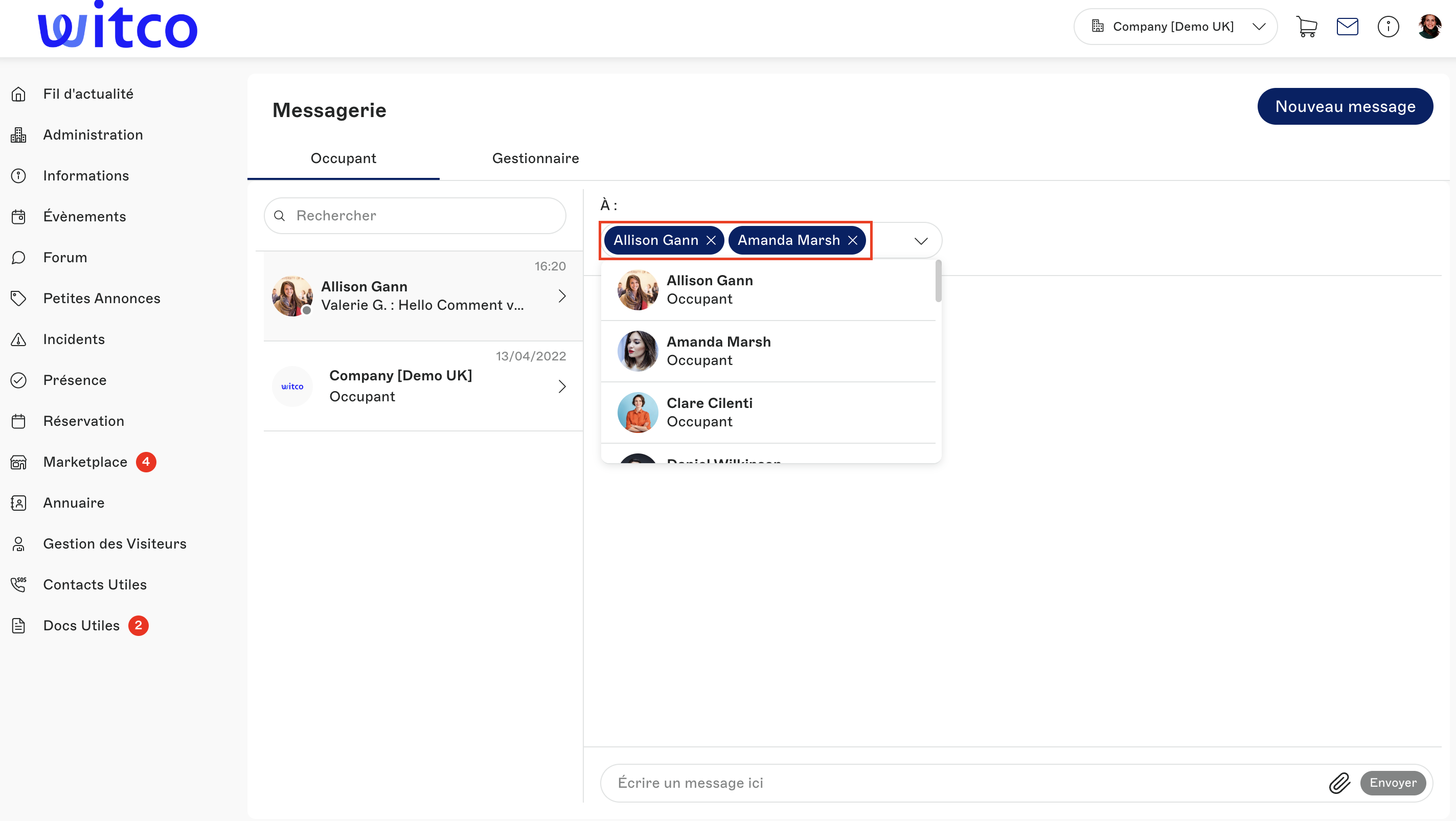Viewport: 1456px width, 821px height.
Task: Go to Incidents warning icon
Action: click(x=18, y=339)
